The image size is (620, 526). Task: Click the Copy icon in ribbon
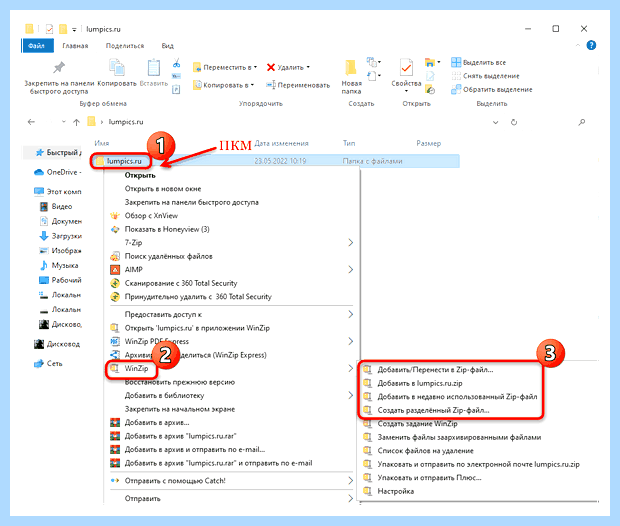(117, 67)
